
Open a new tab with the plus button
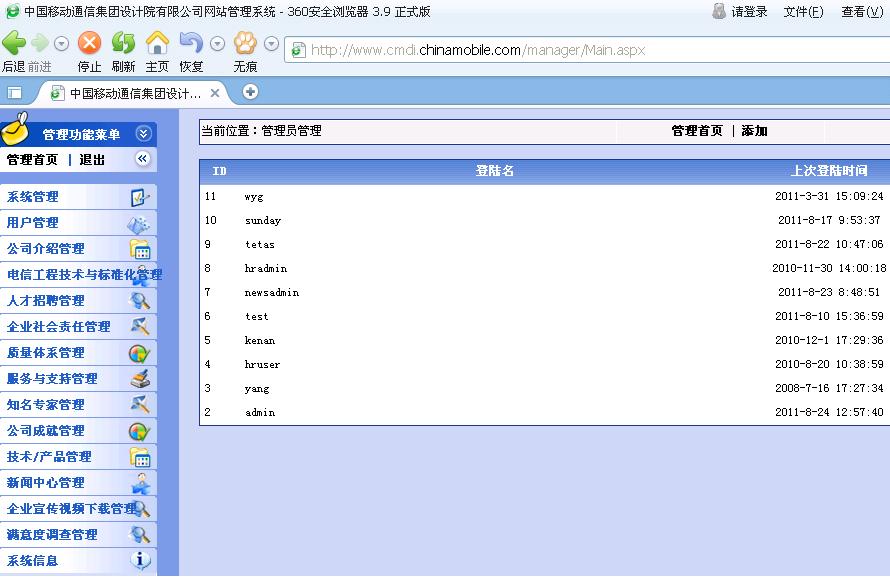point(250,92)
